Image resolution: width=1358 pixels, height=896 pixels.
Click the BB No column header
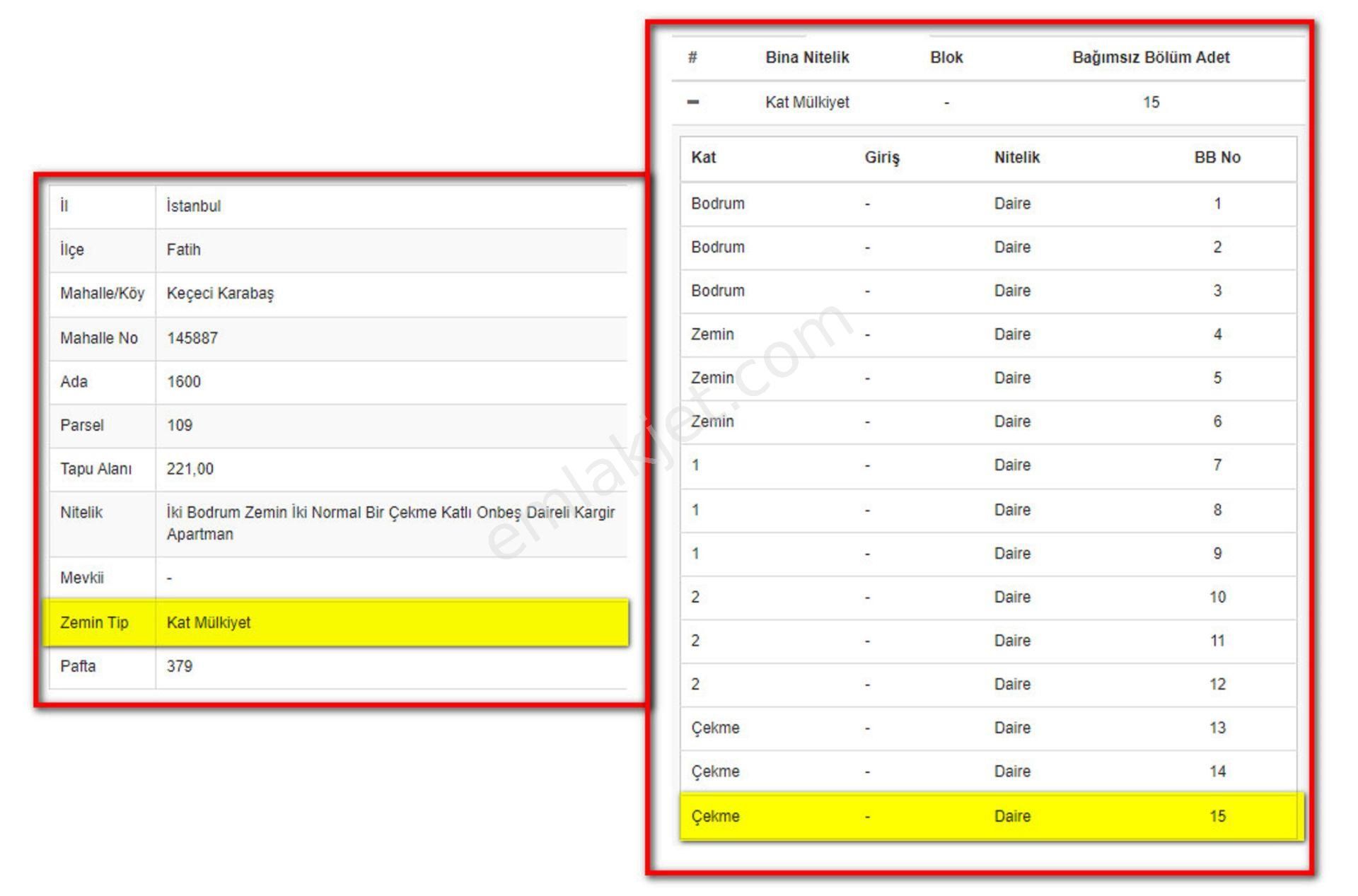coord(1217,157)
